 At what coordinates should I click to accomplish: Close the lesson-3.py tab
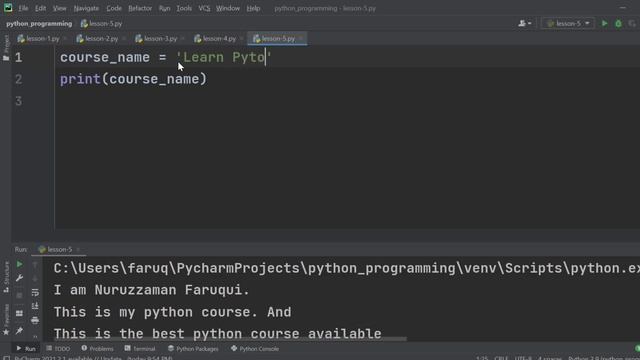tap(182, 39)
